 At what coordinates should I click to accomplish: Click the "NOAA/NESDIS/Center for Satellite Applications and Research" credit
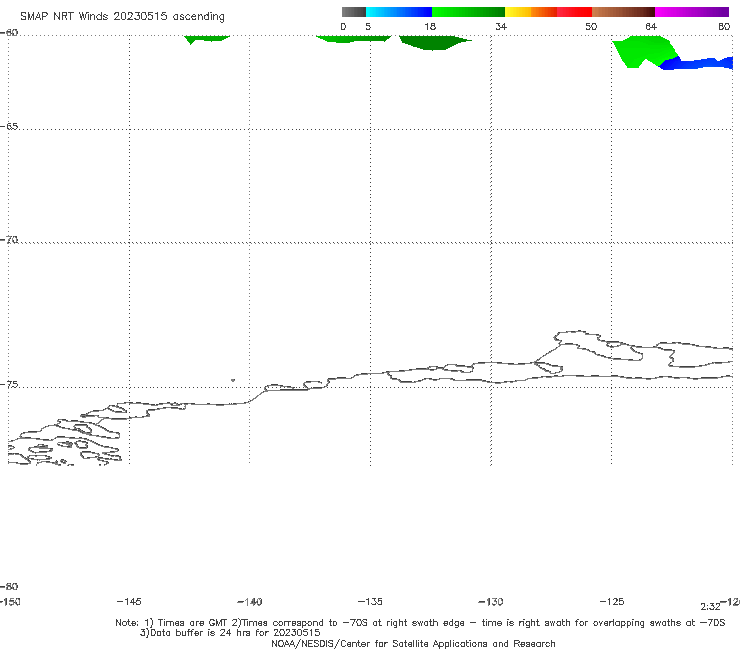[413, 643]
